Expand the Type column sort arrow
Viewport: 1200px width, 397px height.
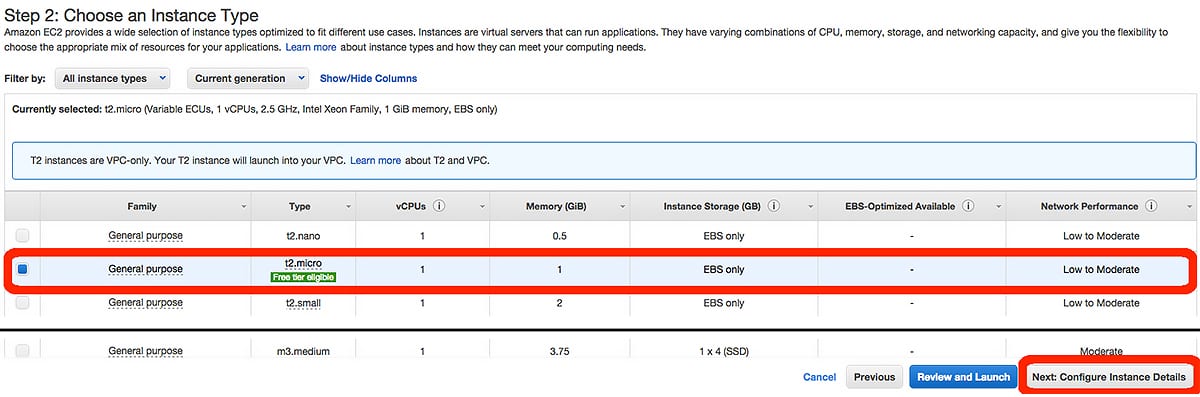(348, 207)
